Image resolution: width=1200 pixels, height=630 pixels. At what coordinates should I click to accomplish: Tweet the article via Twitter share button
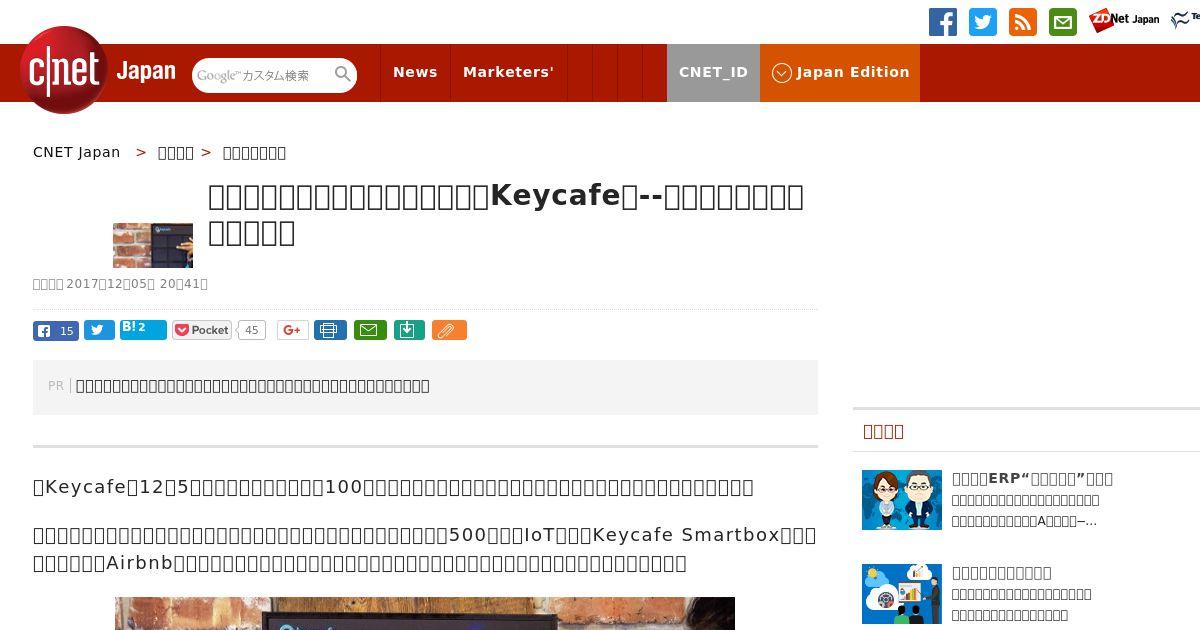point(99,331)
